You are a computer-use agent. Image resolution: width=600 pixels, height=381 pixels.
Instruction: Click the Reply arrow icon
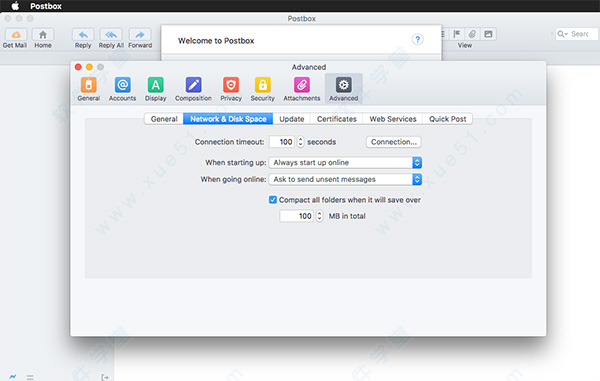[83, 35]
